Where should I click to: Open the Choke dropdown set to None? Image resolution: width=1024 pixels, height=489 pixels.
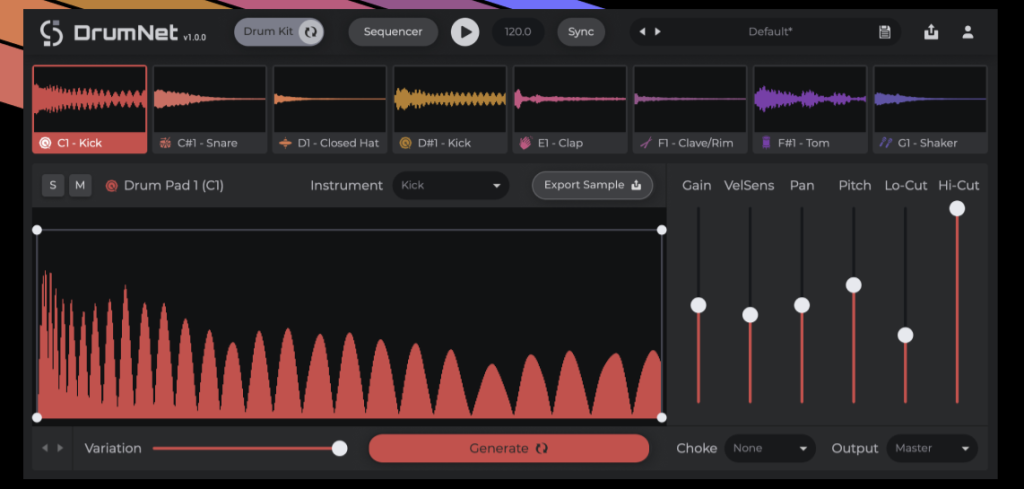770,449
